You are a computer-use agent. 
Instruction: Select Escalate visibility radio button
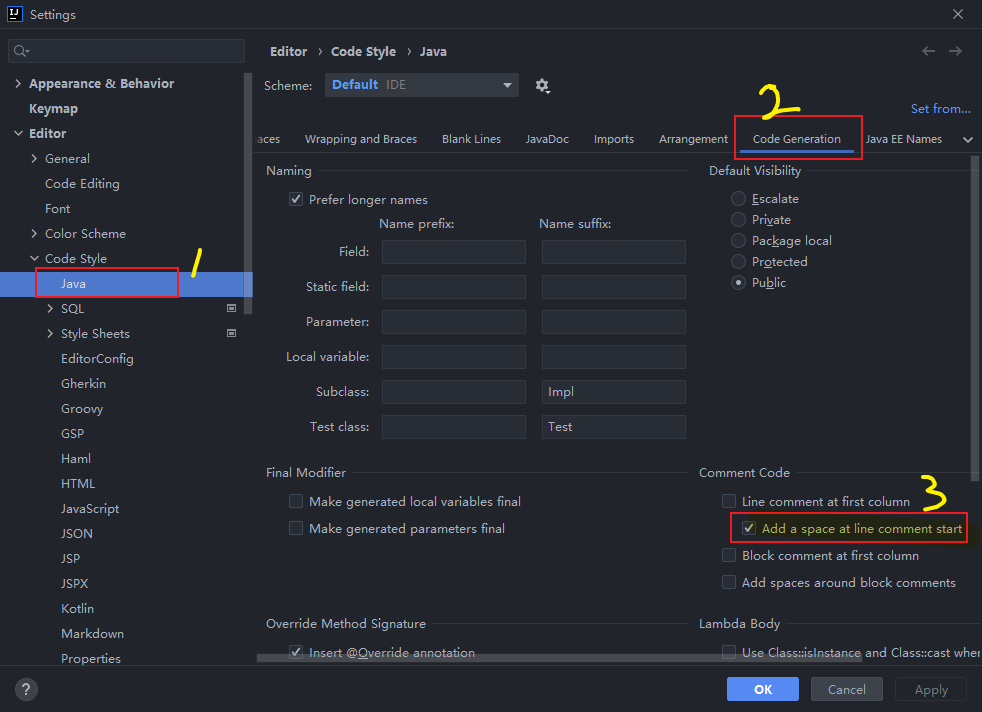click(738, 199)
